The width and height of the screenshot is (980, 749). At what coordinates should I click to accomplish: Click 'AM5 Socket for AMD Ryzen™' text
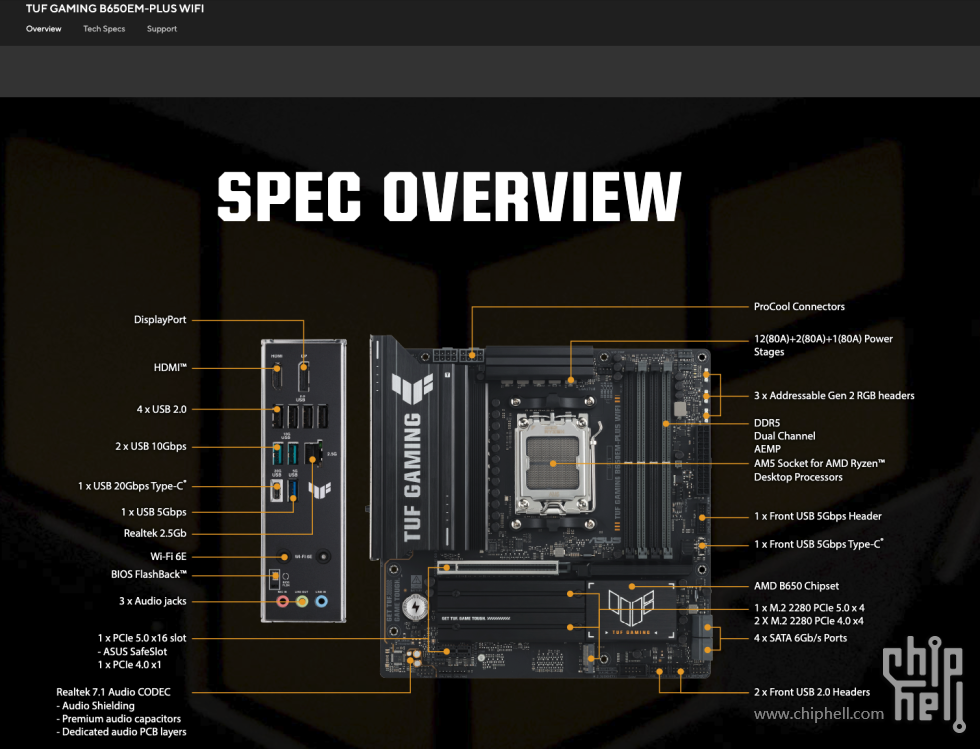819,463
